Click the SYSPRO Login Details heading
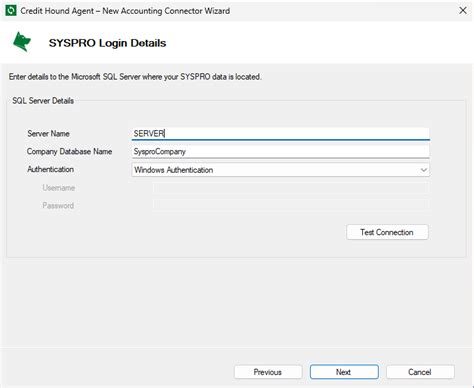Viewport: 474px width, 388px height. tap(107, 43)
